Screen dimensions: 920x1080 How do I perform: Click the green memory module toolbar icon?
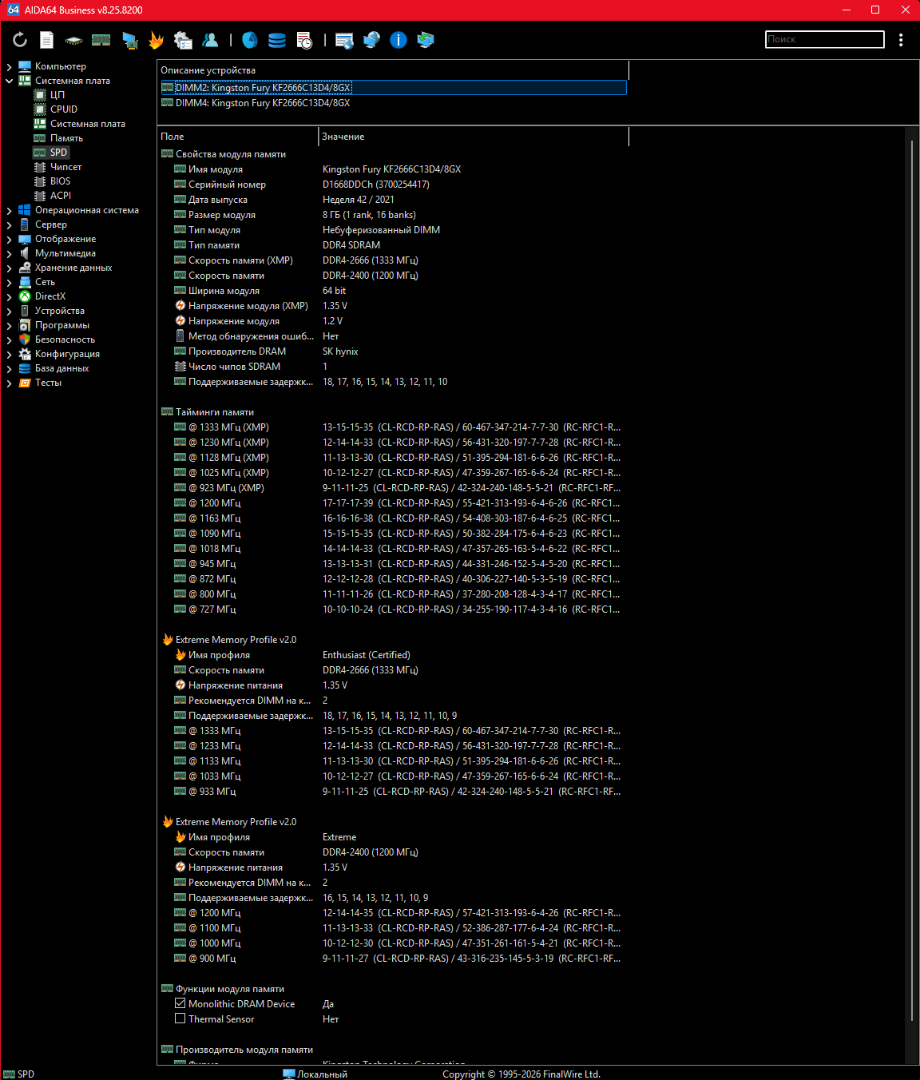coord(101,40)
